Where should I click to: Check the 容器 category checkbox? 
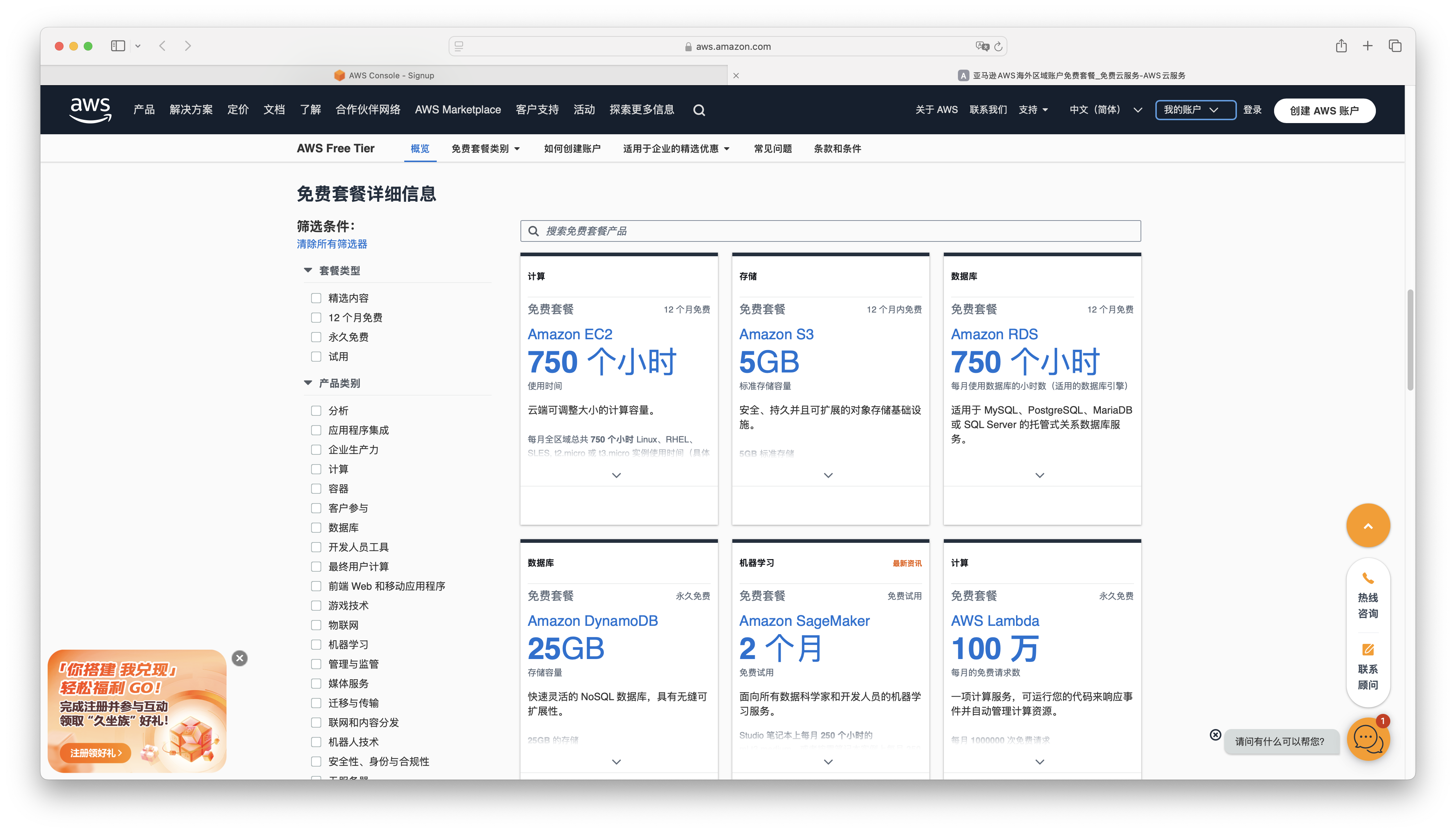[x=316, y=489]
